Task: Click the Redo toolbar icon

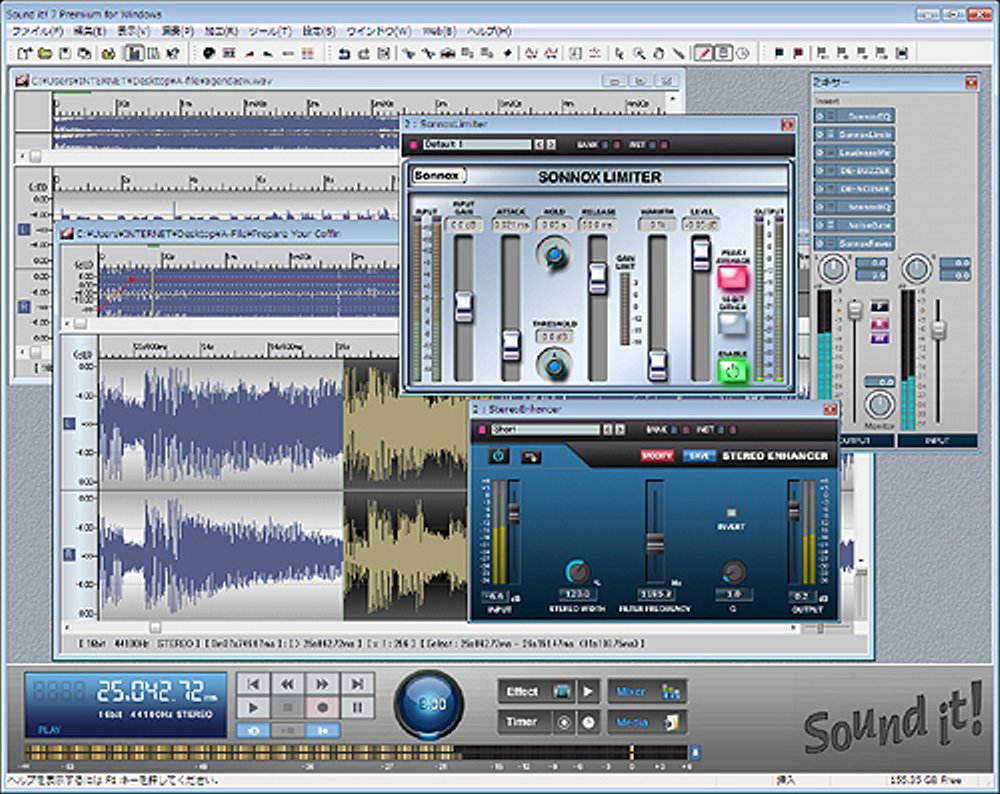Action: [x=364, y=54]
